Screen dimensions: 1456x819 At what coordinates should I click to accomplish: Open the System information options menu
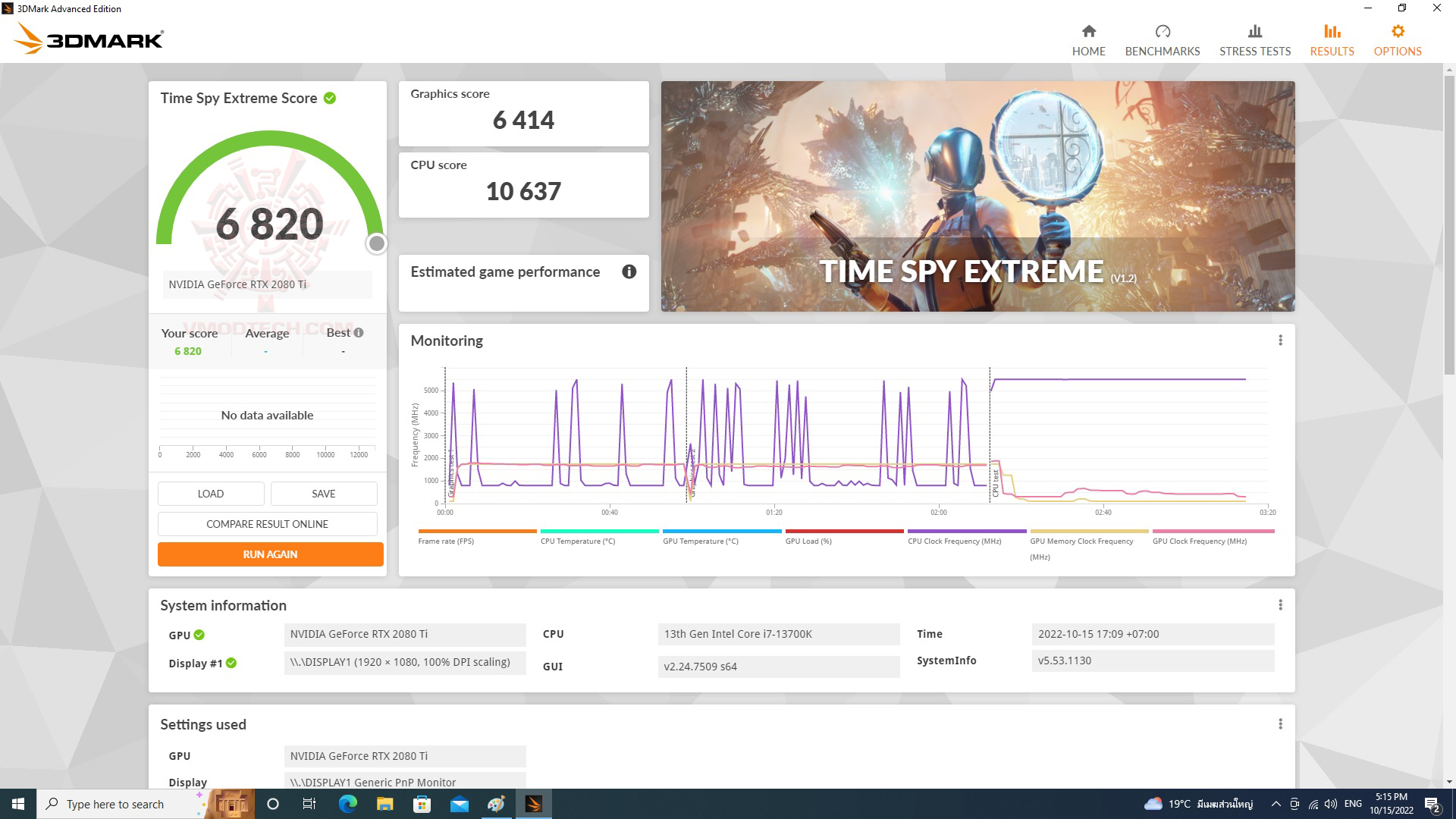pyautogui.click(x=1281, y=604)
